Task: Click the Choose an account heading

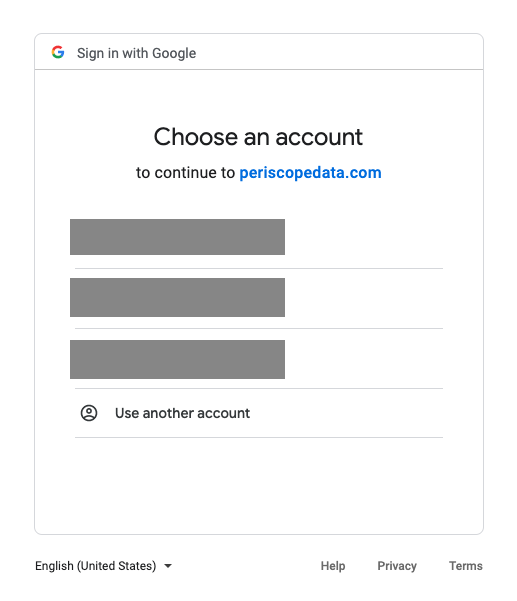Action: (258, 137)
